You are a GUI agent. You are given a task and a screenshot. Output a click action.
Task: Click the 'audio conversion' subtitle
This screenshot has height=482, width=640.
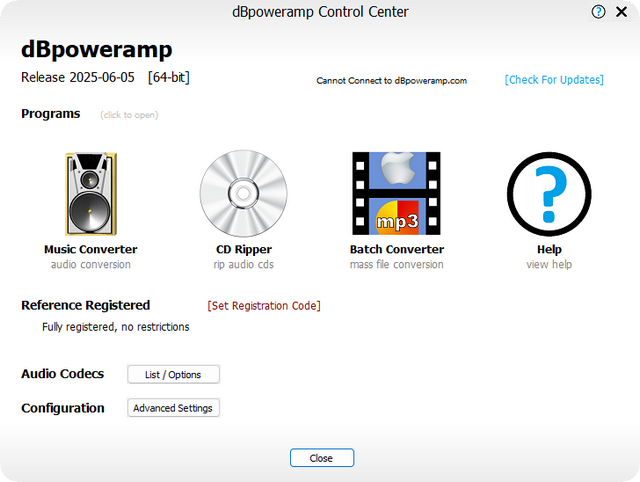click(x=91, y=264)
